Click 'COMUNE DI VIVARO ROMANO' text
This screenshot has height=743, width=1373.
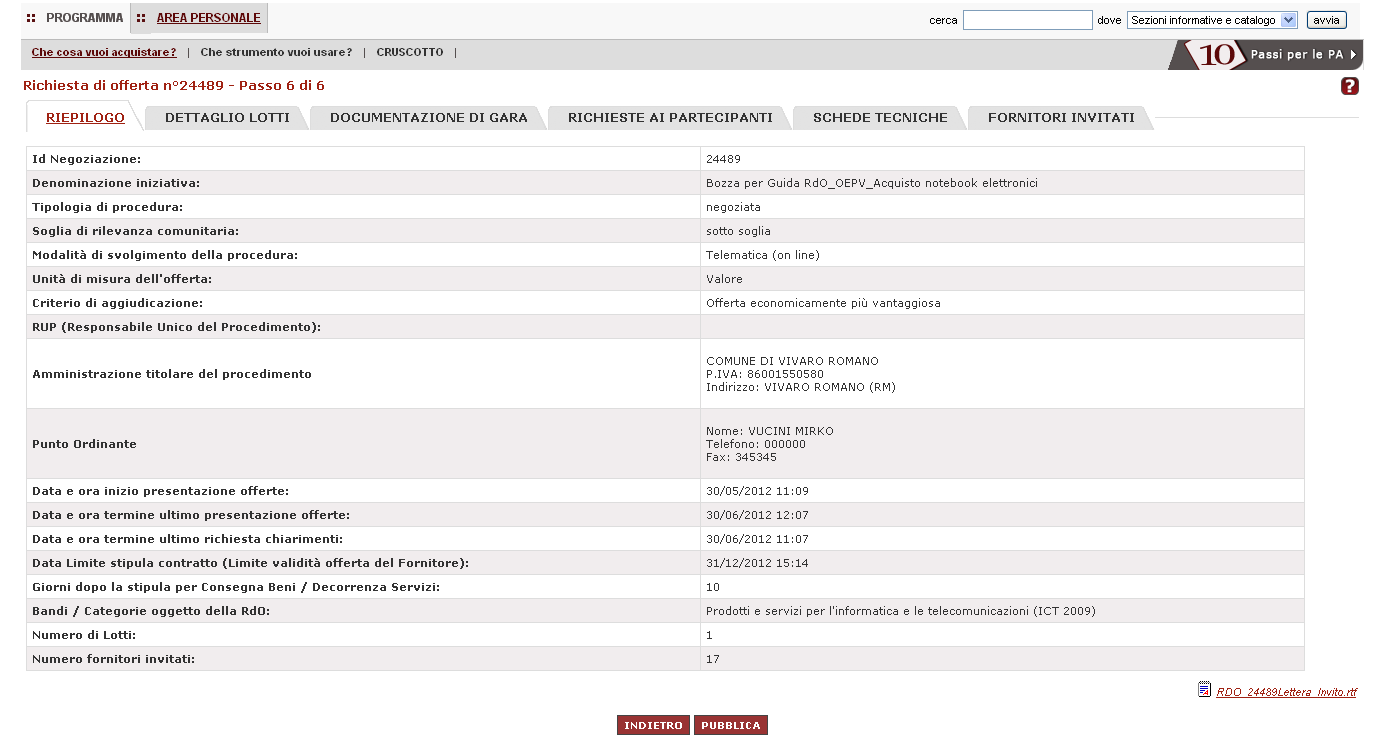click(x=792, y=361)
